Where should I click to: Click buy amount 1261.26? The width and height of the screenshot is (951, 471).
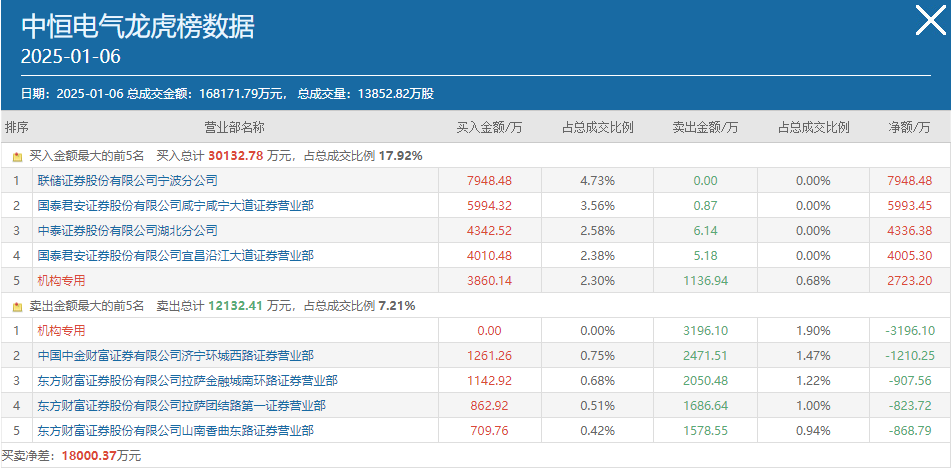pyautogui.click(x=489, y=356)
